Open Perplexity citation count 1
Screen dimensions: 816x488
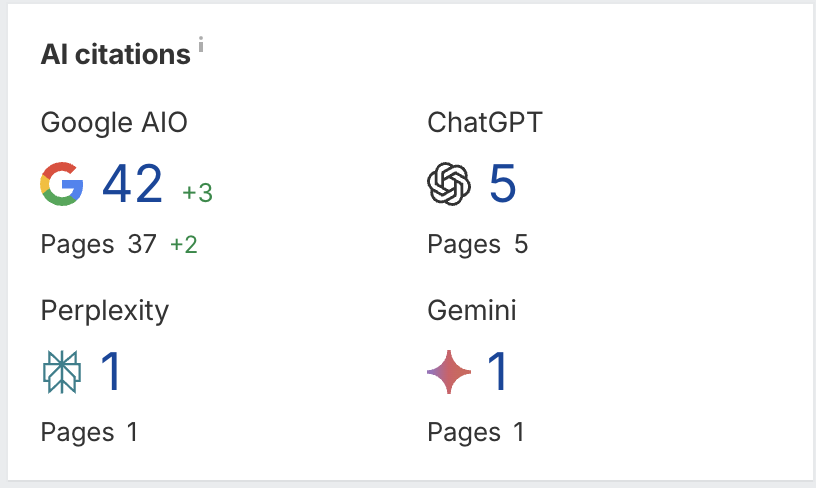click(110, 372)
